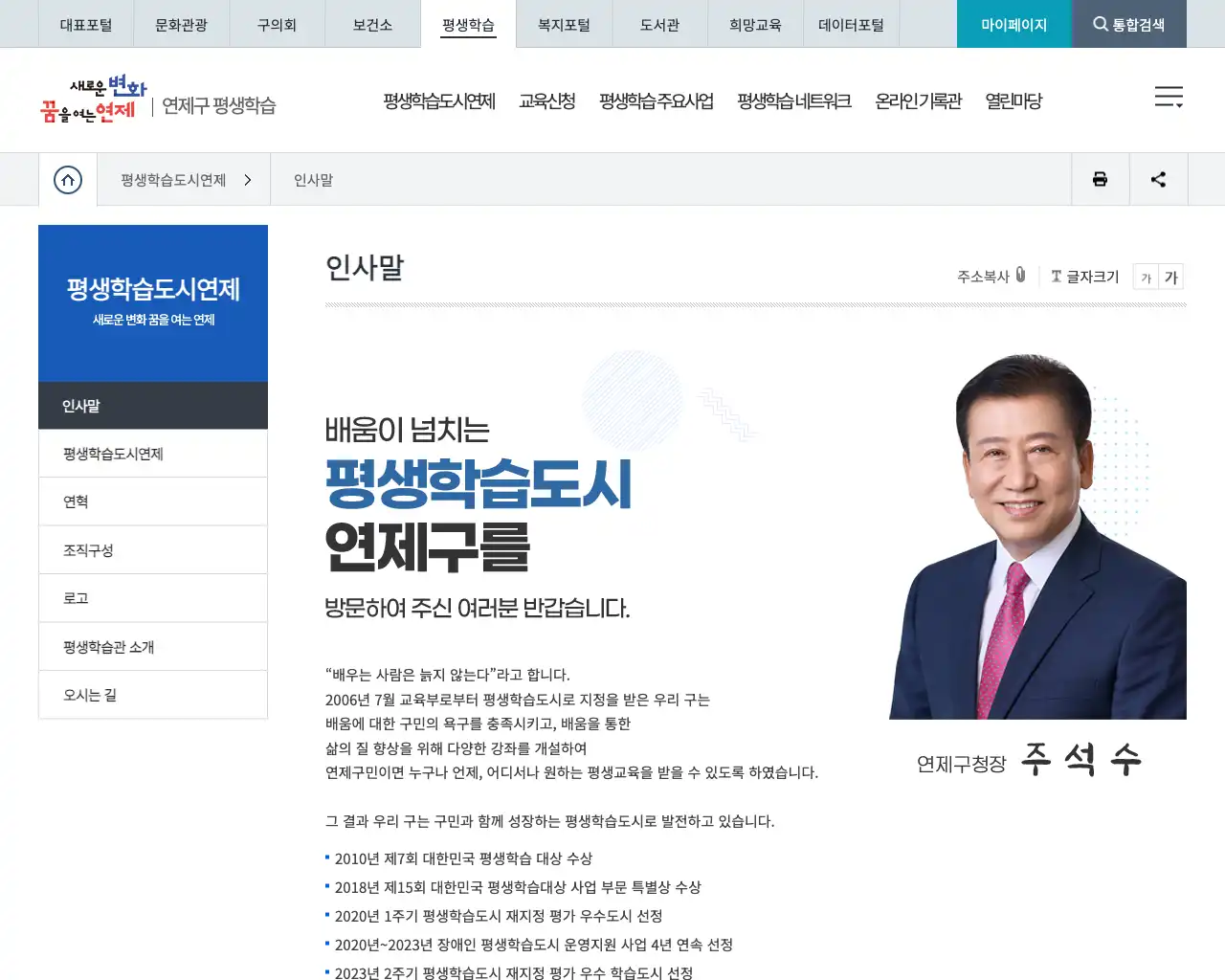
Task: Select the 데이터포털 top tab
Action: pos(852,24)
